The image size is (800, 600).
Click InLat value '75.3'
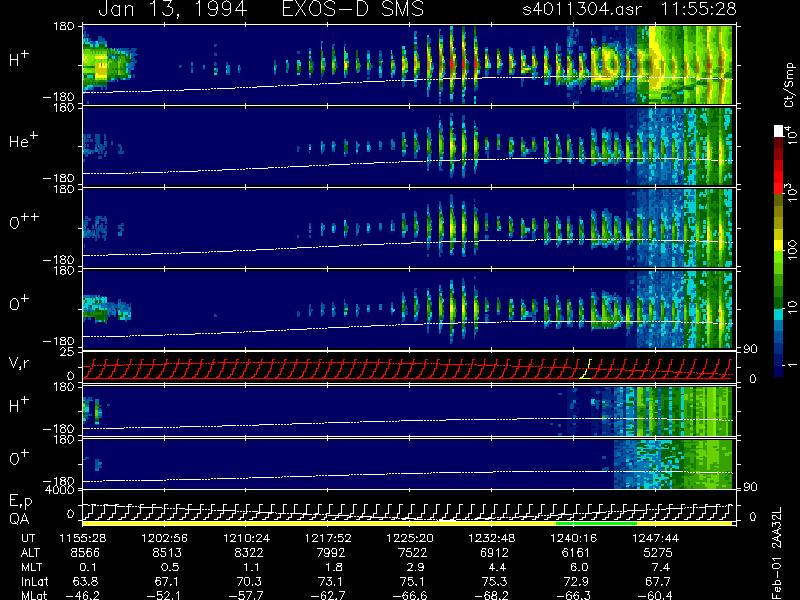tap(494, 581)
